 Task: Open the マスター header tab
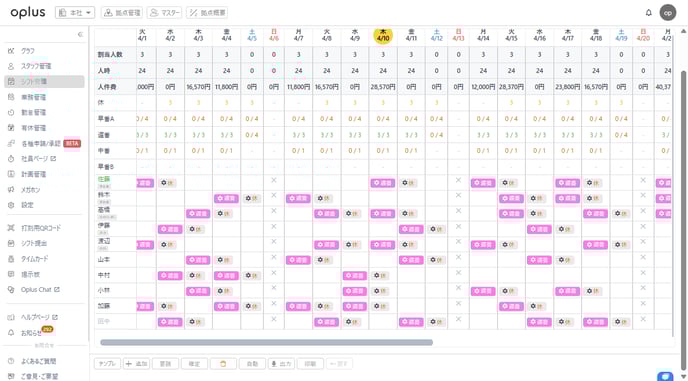pos(165,13)
